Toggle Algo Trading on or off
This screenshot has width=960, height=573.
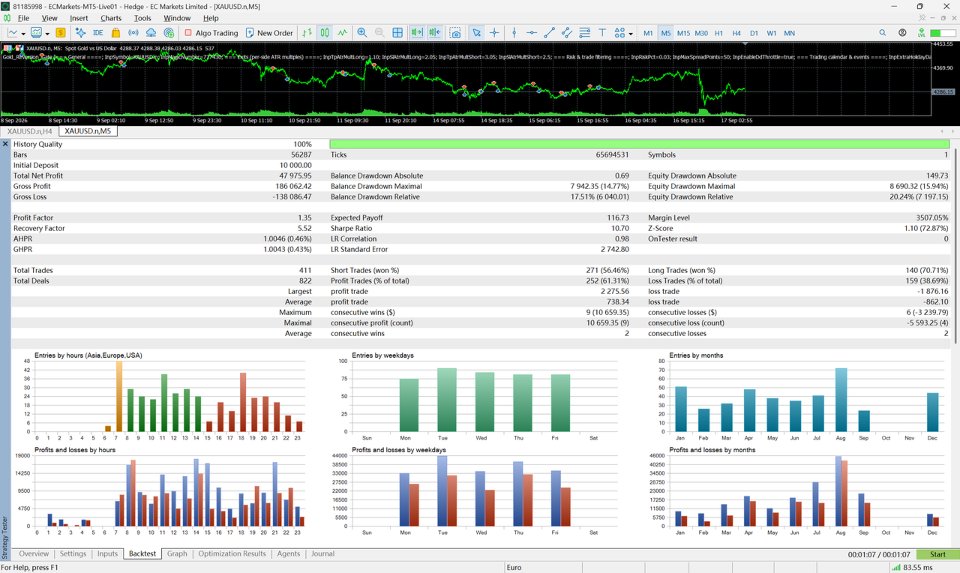click(211, 32)
